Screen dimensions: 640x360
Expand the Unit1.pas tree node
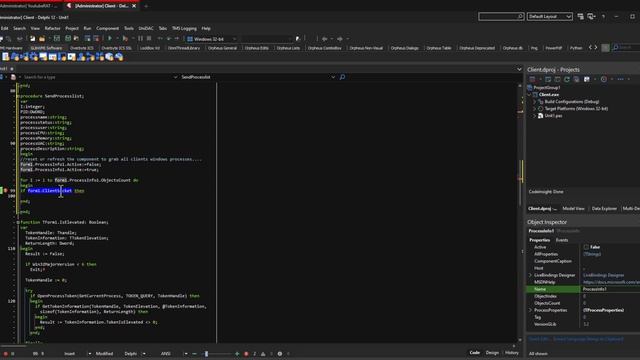click(535, 116)
